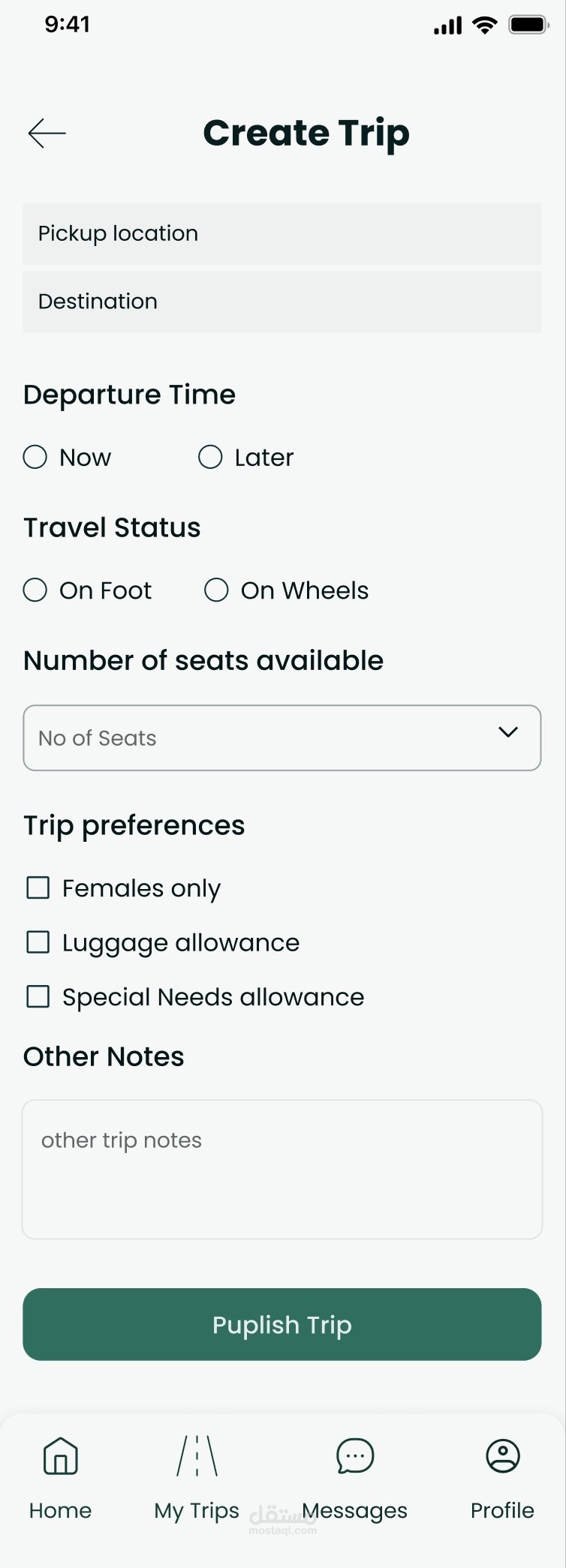Tap the battery icon in status bar
Image resolution: width=566 pixels, height=1568 pixels.
click(x=528, y=26)
